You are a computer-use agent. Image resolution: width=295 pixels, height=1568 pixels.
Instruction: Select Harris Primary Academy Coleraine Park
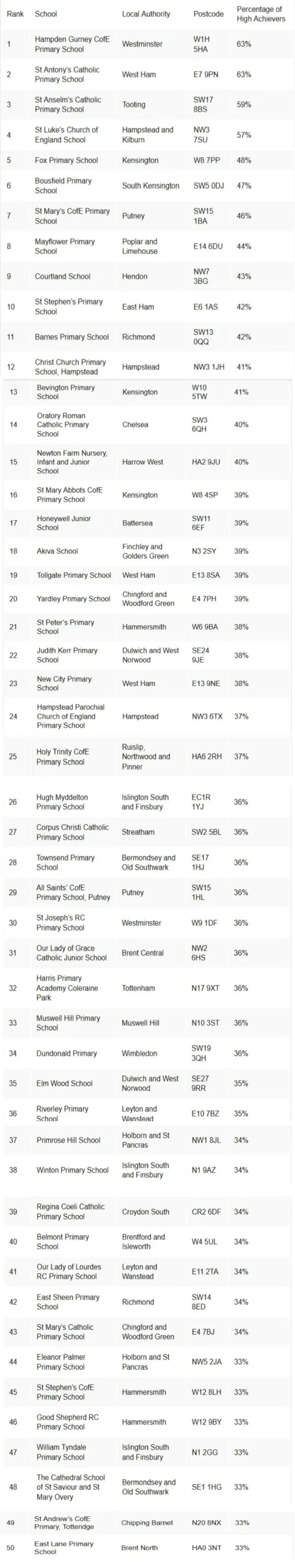[x=67, y=989]
